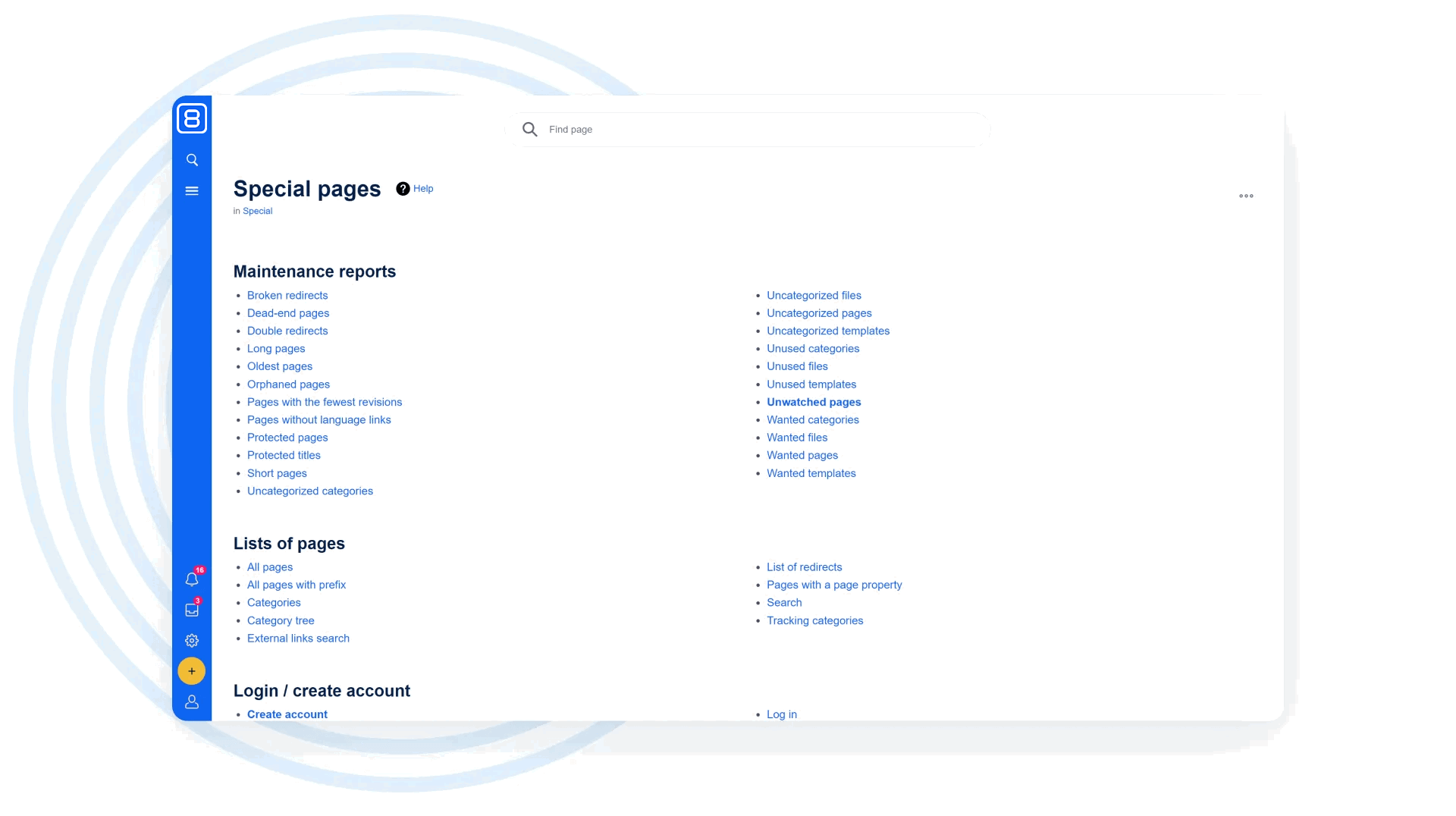Screen dimensions: 1456x816
Task: Go to Orphaned pages report
Action: click(288, 384)
